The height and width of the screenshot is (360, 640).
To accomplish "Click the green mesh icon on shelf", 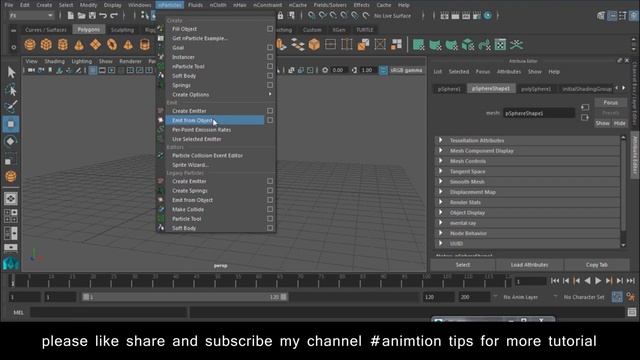I will [x=418, y=44].
